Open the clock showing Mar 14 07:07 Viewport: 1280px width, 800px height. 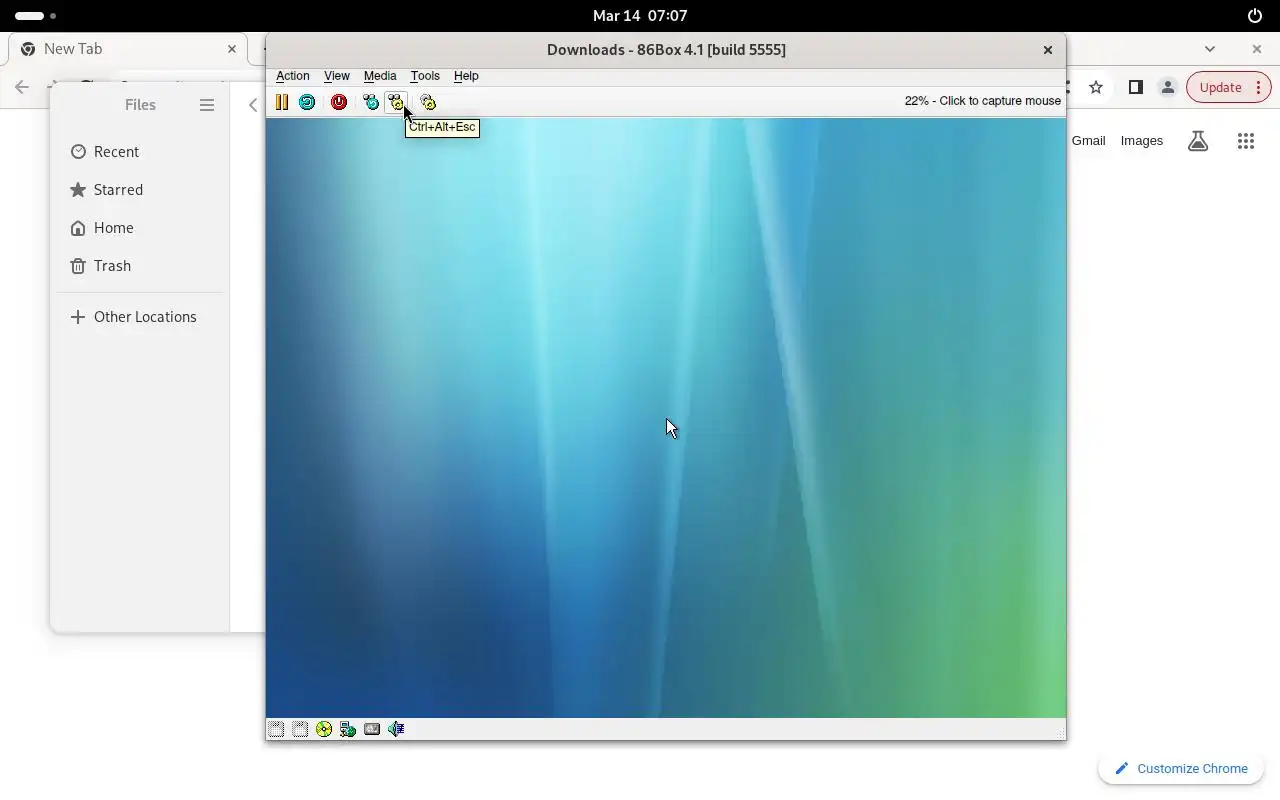[x=640, y=16]
